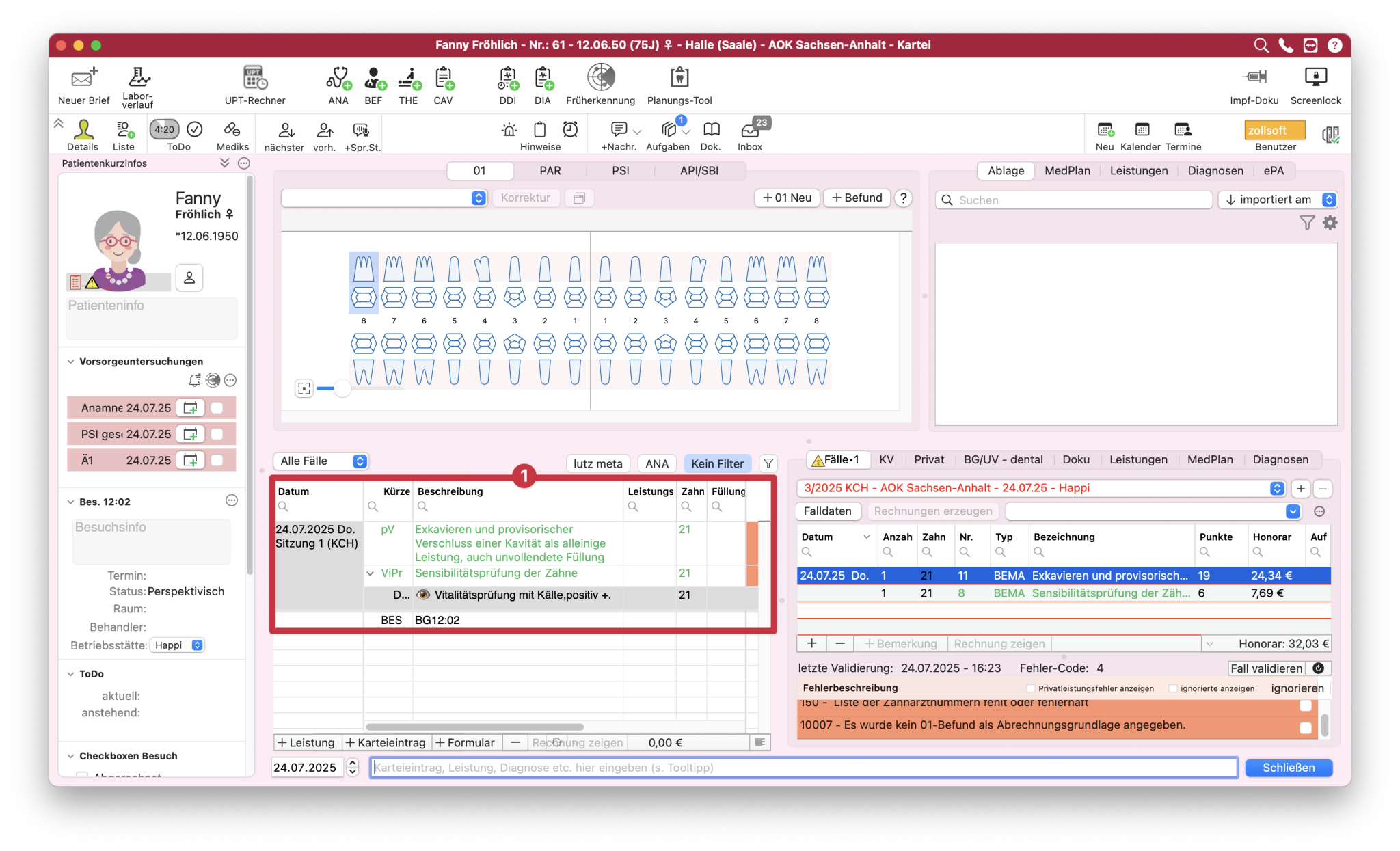Viewport: 1400px width, 851px height.
Task: Open Mediks medication icon
Action: pyautogui.click(x=232, y=135)
